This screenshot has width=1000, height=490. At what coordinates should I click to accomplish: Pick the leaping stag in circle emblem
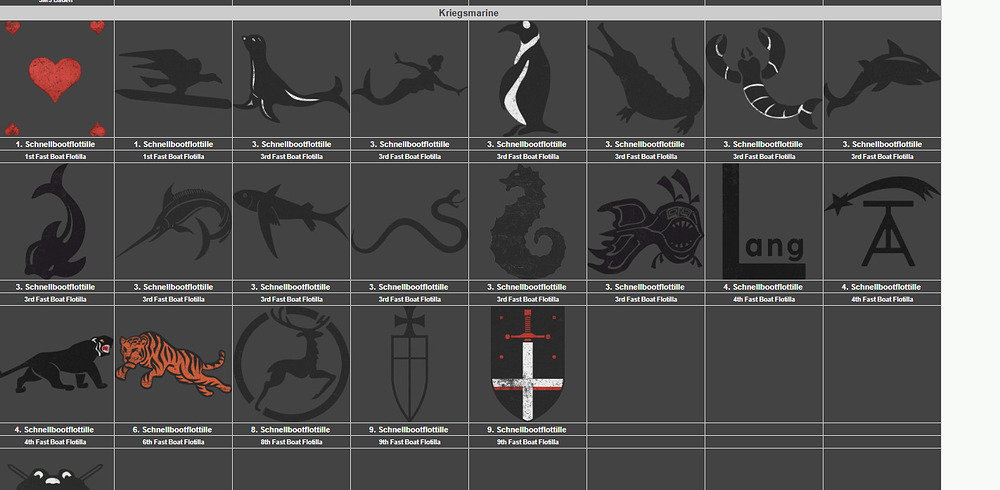point(291,364)
